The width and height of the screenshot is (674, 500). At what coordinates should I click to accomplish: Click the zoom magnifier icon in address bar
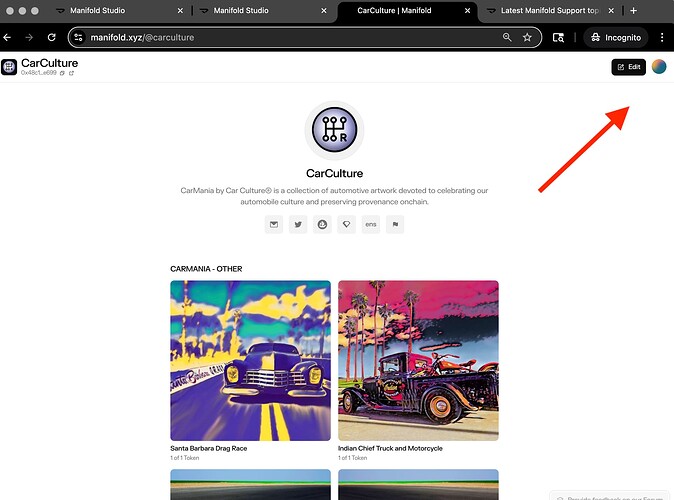507,37
